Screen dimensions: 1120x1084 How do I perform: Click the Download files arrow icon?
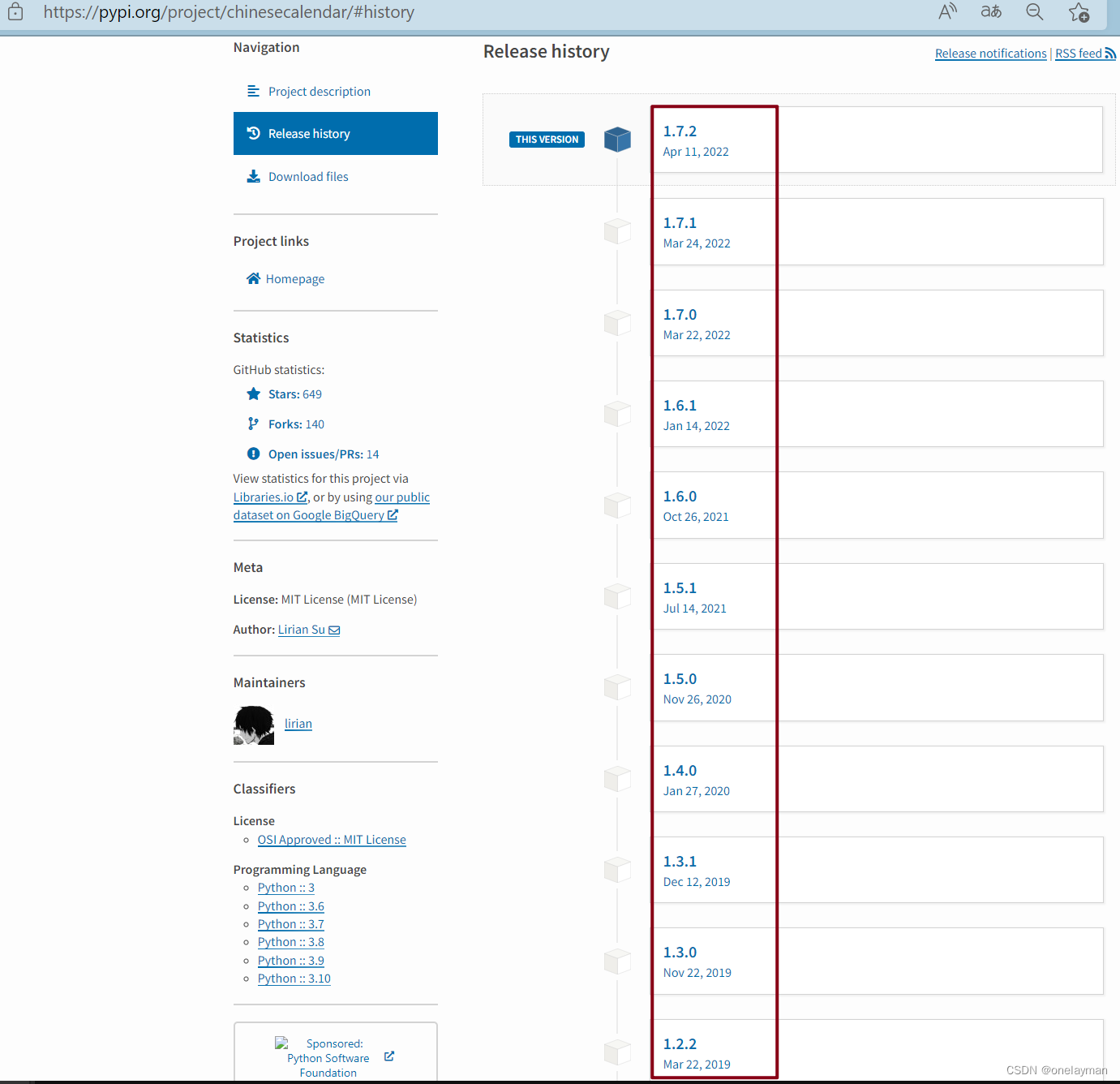coord(253,176)
